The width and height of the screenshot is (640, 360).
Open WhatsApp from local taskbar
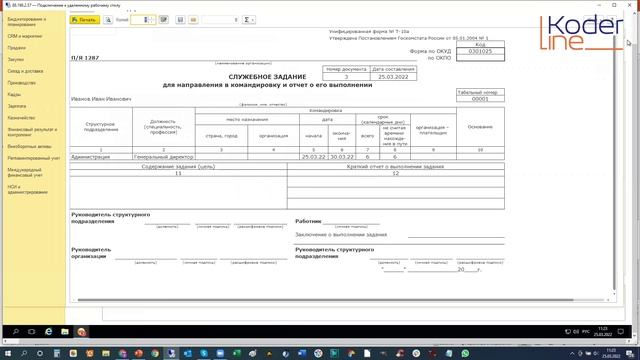coord(465,353)
